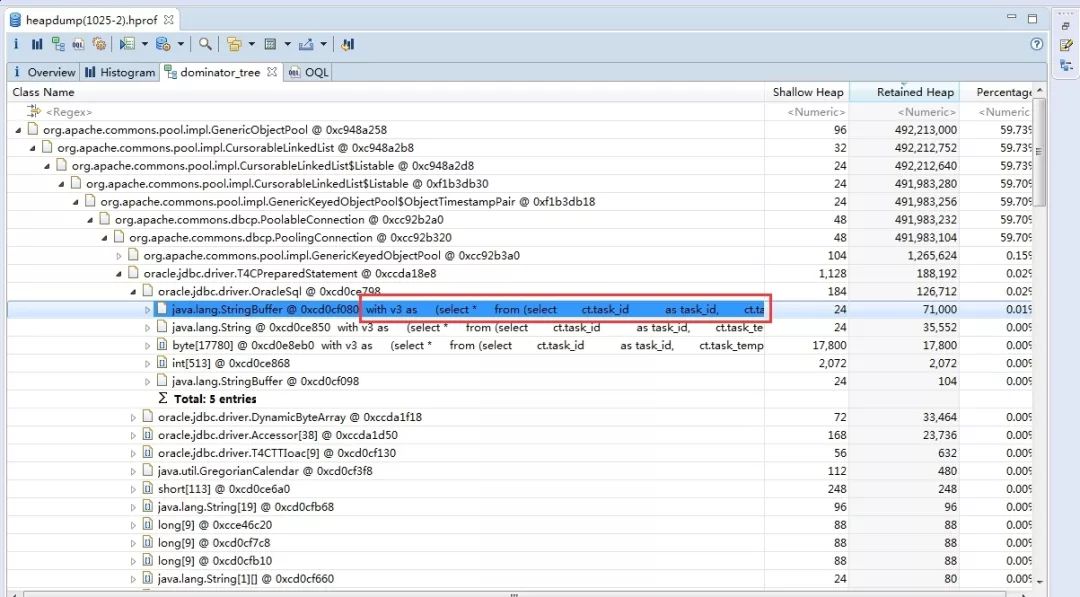The width and height of the screenshot is (1080, 597).
Task: Select byte[17780] @ 0xcd0e8eb0 row
Action: coord(520,346)
